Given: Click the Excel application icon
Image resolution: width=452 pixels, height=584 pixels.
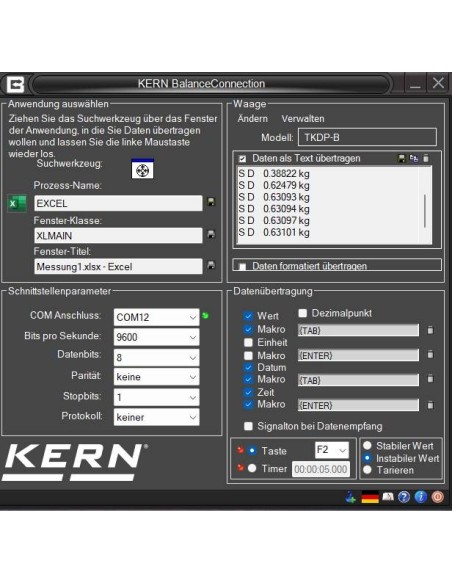Looking at the screenshot, I should 17,203.
